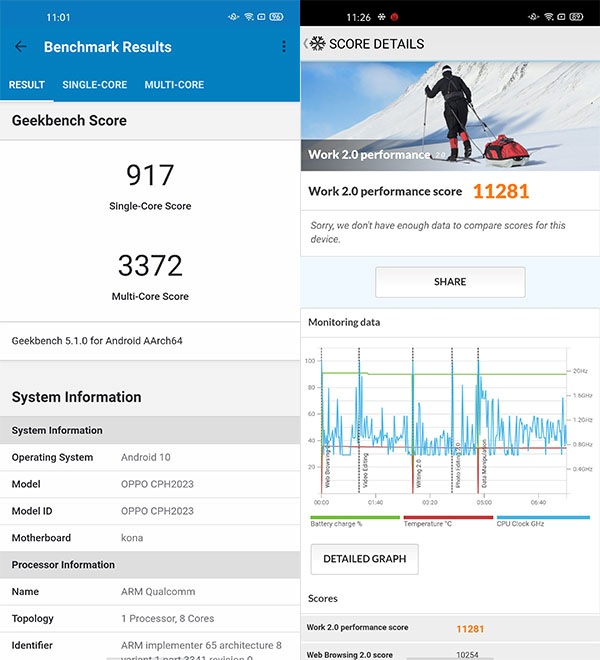
Task: Tap the Work 2.0 performance banner image
Action: (450, 116)
